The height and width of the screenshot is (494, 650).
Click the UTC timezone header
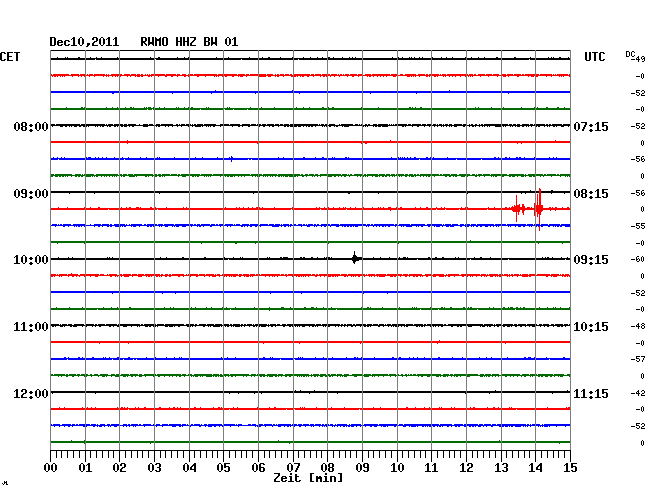coord(594,57)
